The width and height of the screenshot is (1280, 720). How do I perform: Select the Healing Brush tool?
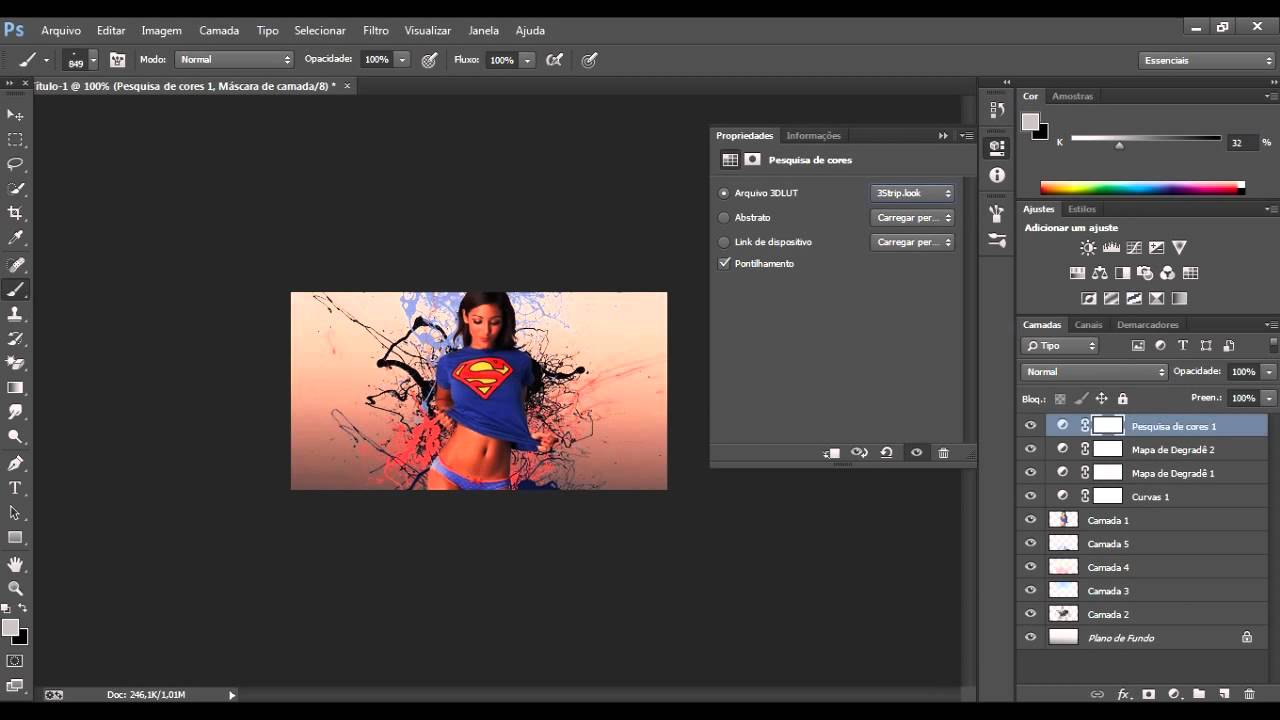pyautogui.click(x=15, y=265)
